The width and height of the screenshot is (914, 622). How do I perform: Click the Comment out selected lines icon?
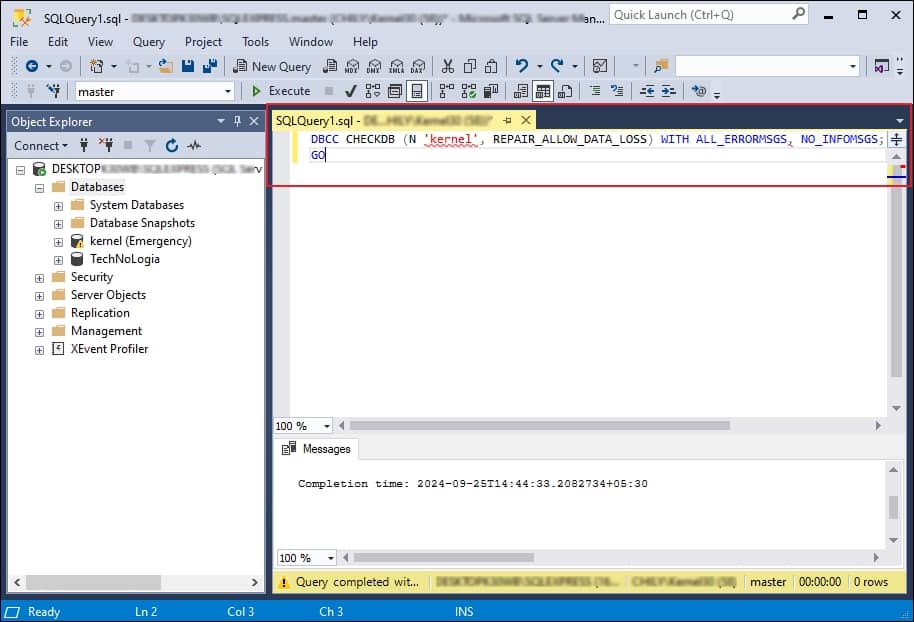595,91
